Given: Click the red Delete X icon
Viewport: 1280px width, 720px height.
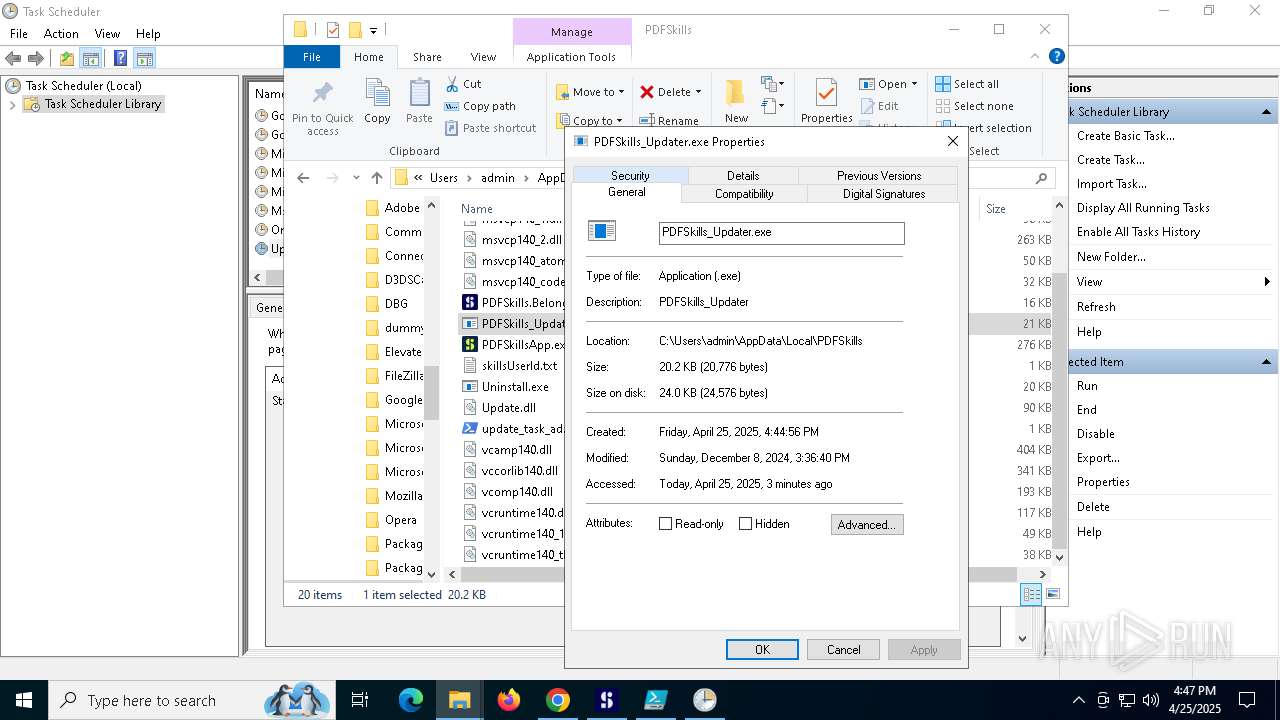Looking at the screenshot, I should [x=647, y=92].
